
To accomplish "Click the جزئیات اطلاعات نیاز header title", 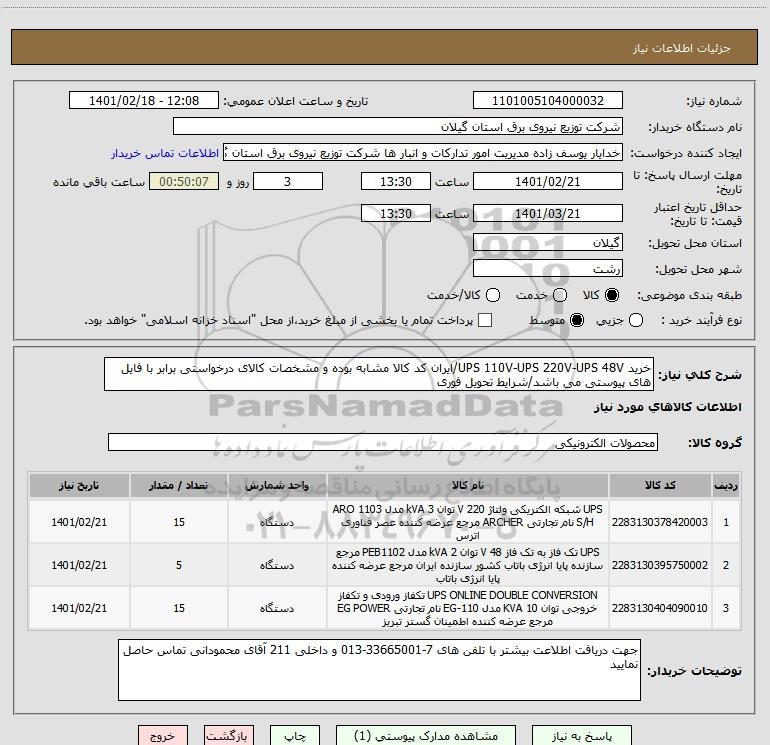I will pyautogui.click(x=682, y=48).
